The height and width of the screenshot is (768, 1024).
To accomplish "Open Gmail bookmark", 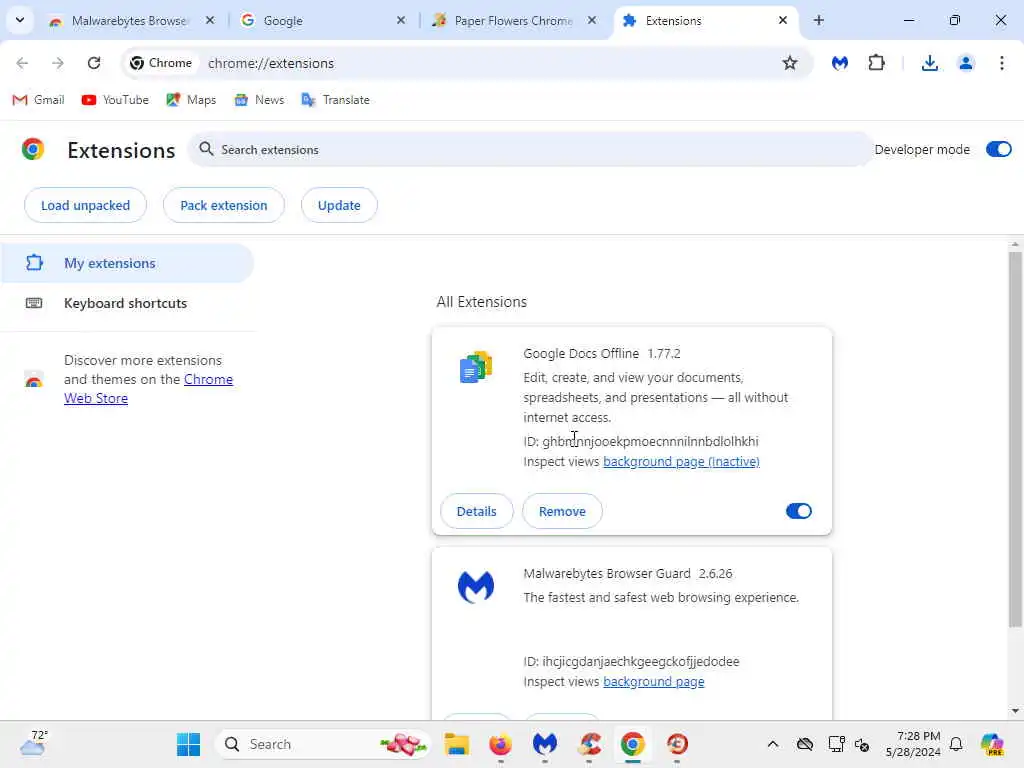I will coord(39,100).
